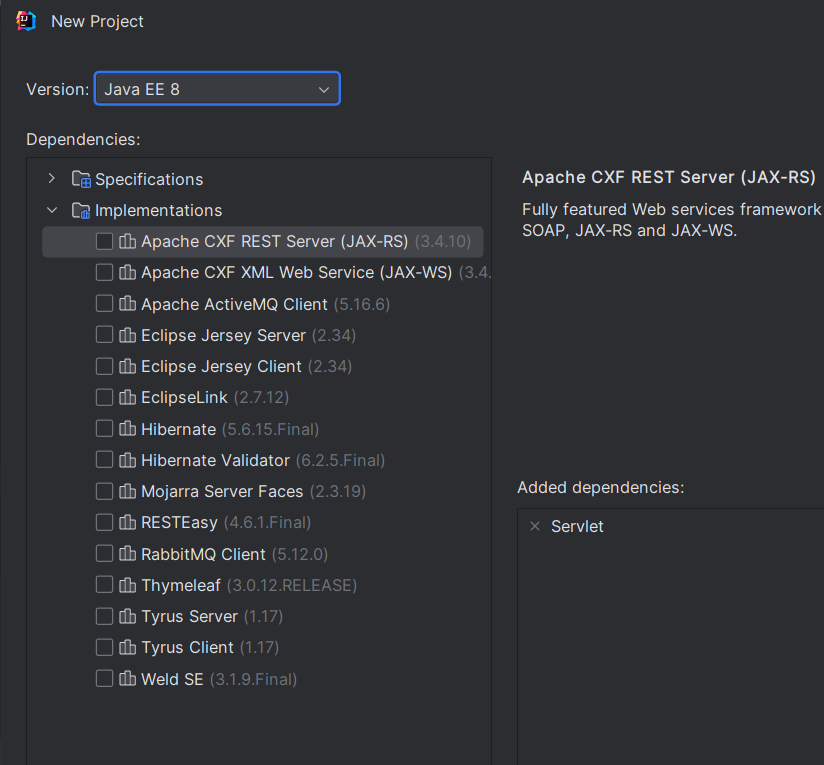Viewport: 824px width, 765px height.
Task: Expand the Specifications tree node
Action: [52, 179]
